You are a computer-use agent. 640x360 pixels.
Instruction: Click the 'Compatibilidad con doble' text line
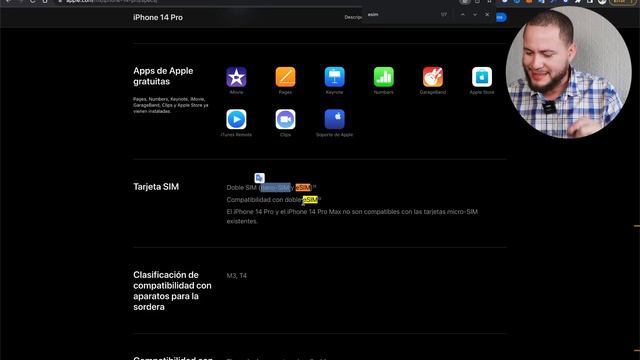point(264,200)
